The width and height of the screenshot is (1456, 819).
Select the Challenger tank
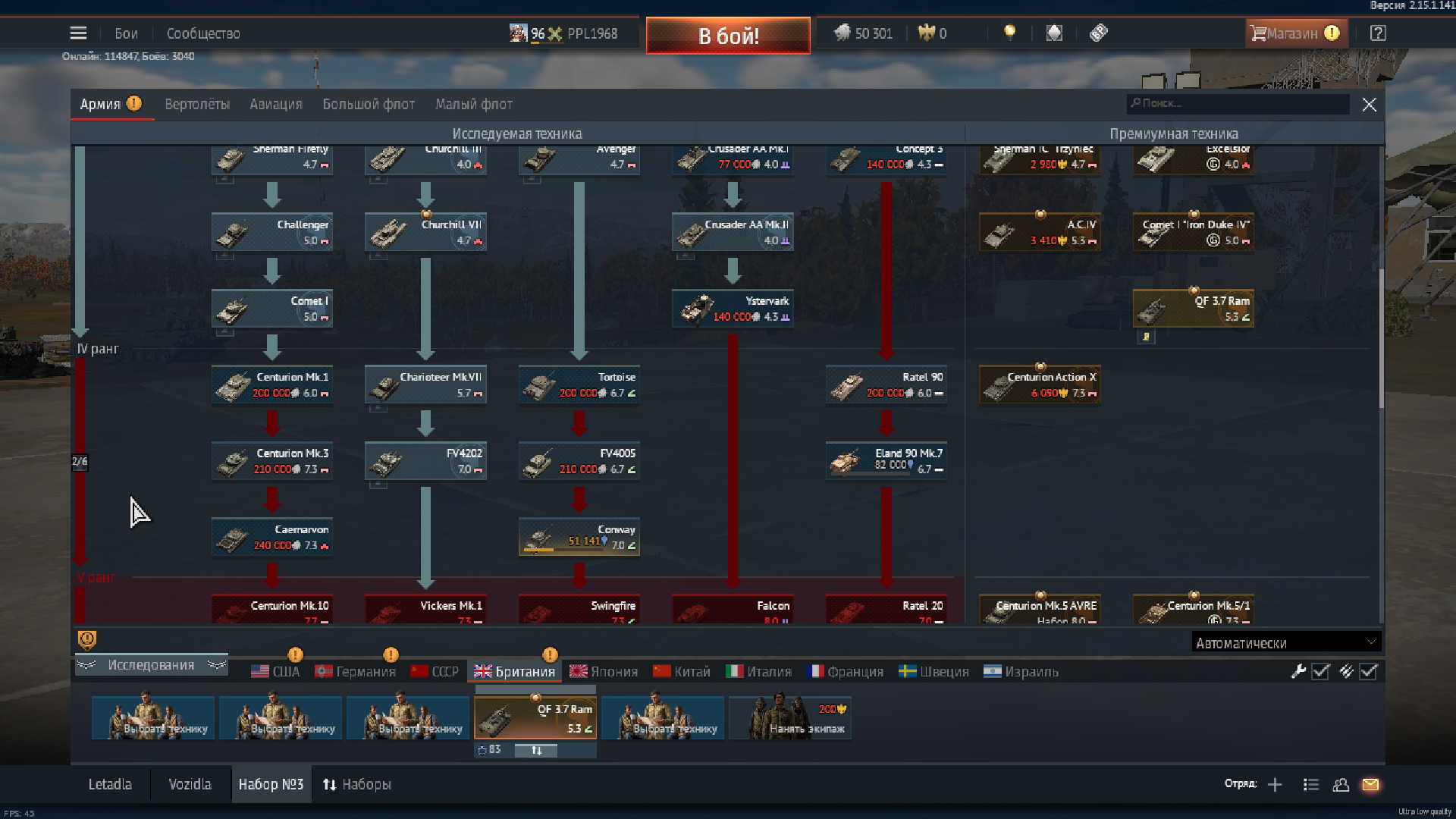(272, 232)
